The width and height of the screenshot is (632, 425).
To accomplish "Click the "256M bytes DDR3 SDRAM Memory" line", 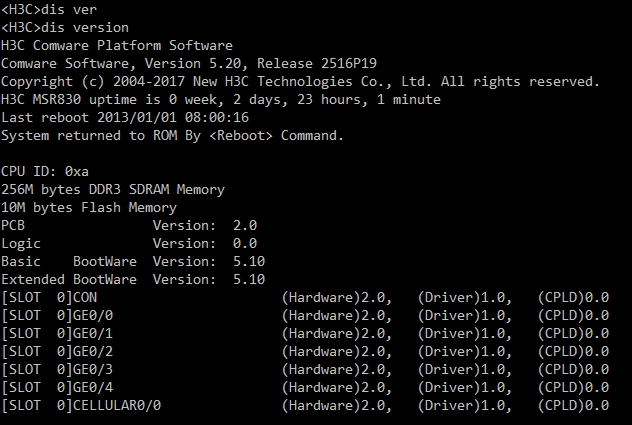I will pyautogui.click(x=112, y=189).
